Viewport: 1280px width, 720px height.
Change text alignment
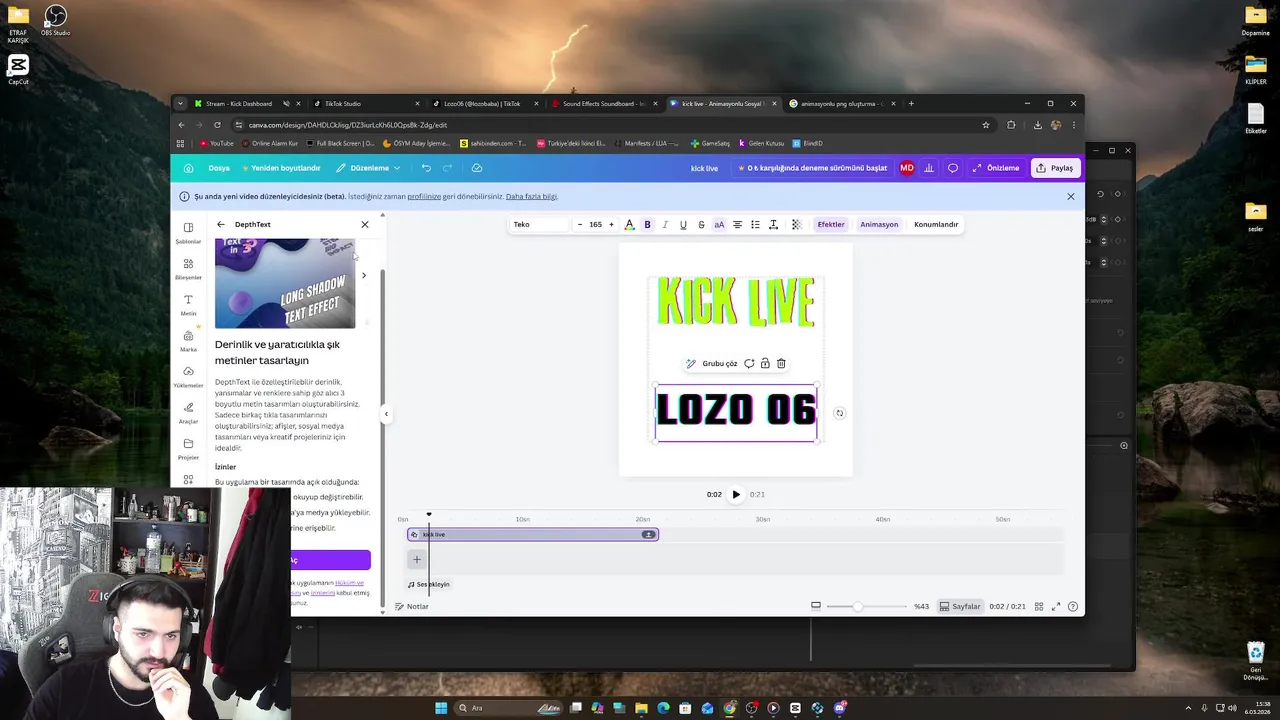click(x=737, y=224)
